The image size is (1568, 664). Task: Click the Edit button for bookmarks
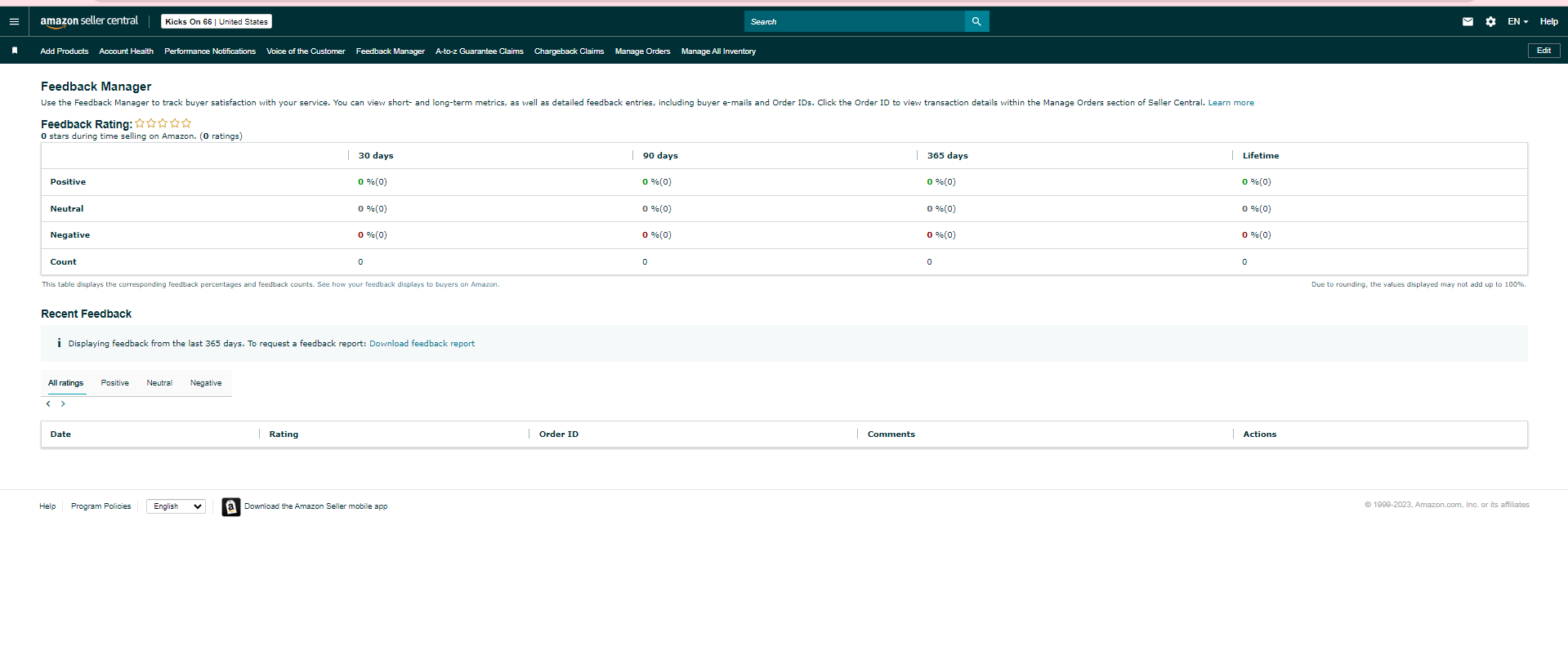coord(1543,51)
